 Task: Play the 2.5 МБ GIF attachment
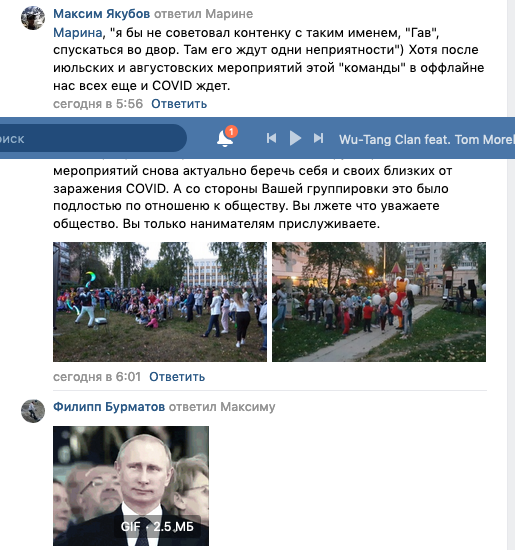coord(131,486)
